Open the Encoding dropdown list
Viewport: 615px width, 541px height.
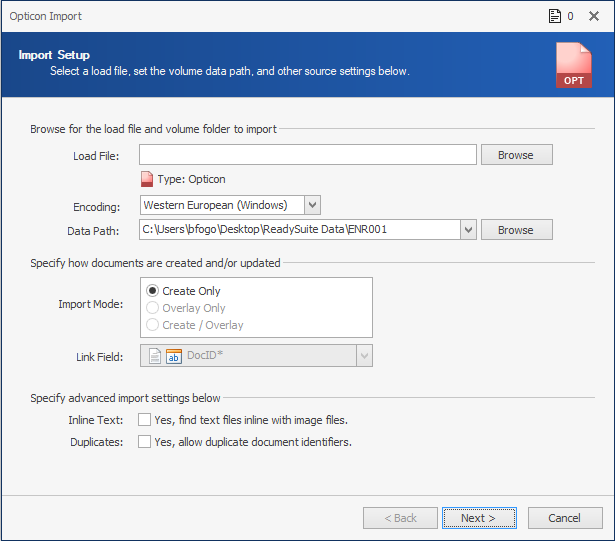[313, 205]
